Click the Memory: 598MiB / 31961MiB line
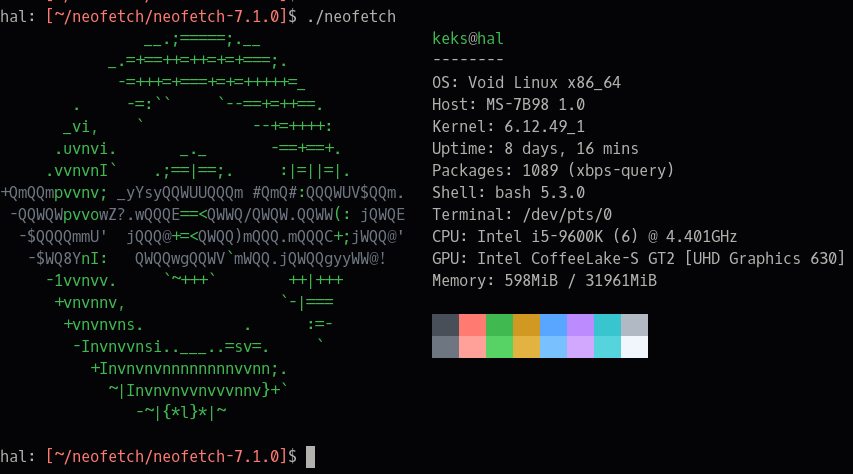This screenshot has width=853, height=474. (x=544, y=281)
